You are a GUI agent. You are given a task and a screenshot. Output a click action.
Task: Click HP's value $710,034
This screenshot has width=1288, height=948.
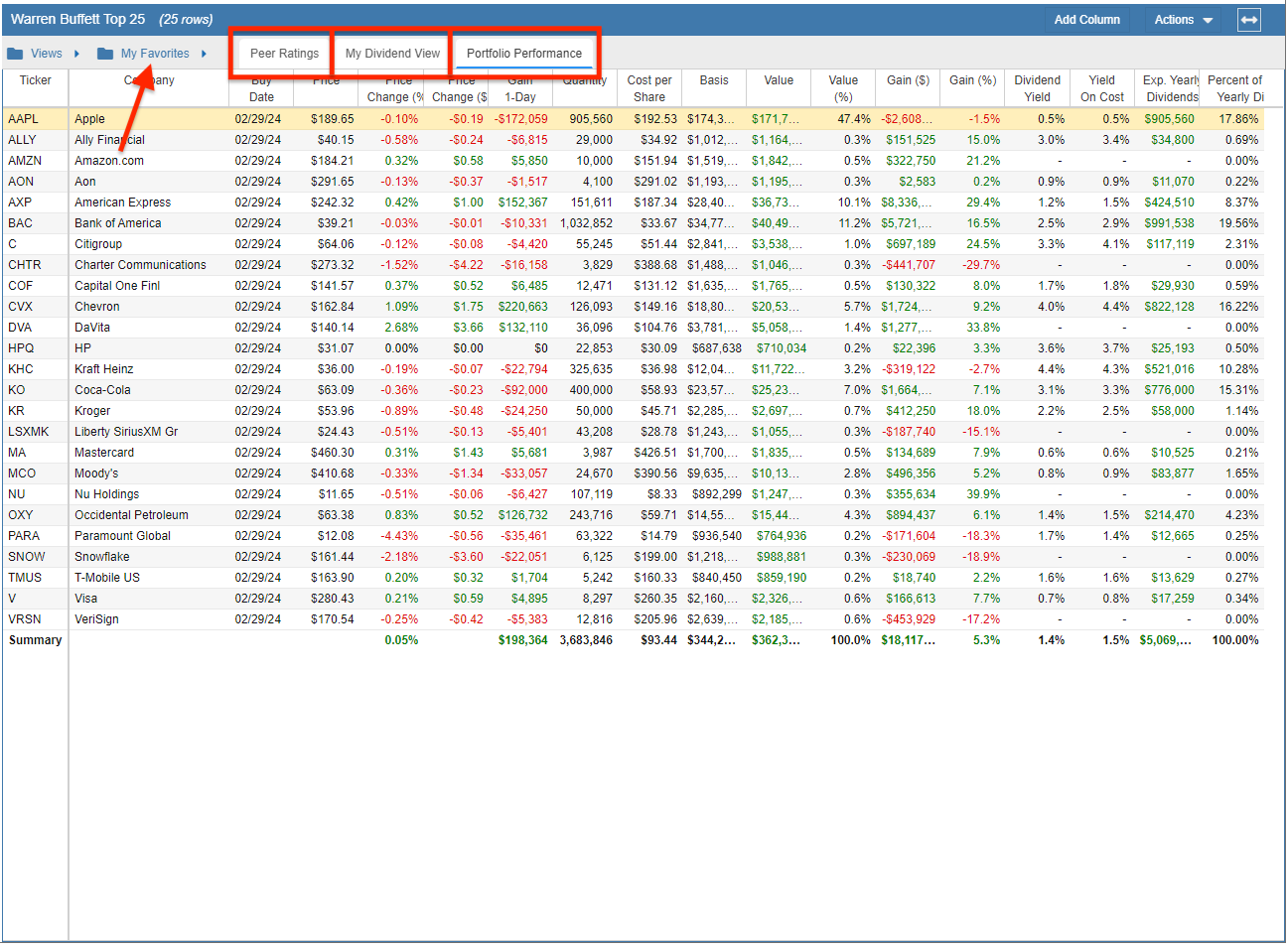782,348
